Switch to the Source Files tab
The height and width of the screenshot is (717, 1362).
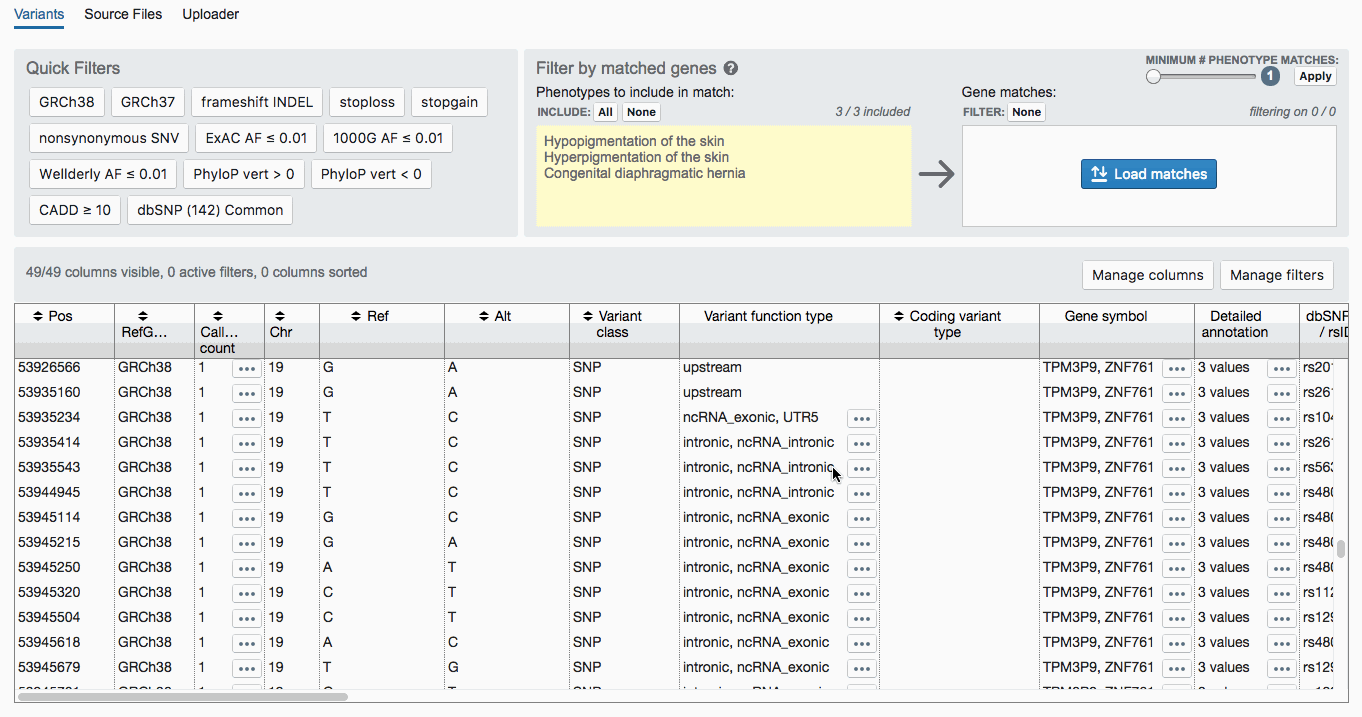click(x=123, y=14)
